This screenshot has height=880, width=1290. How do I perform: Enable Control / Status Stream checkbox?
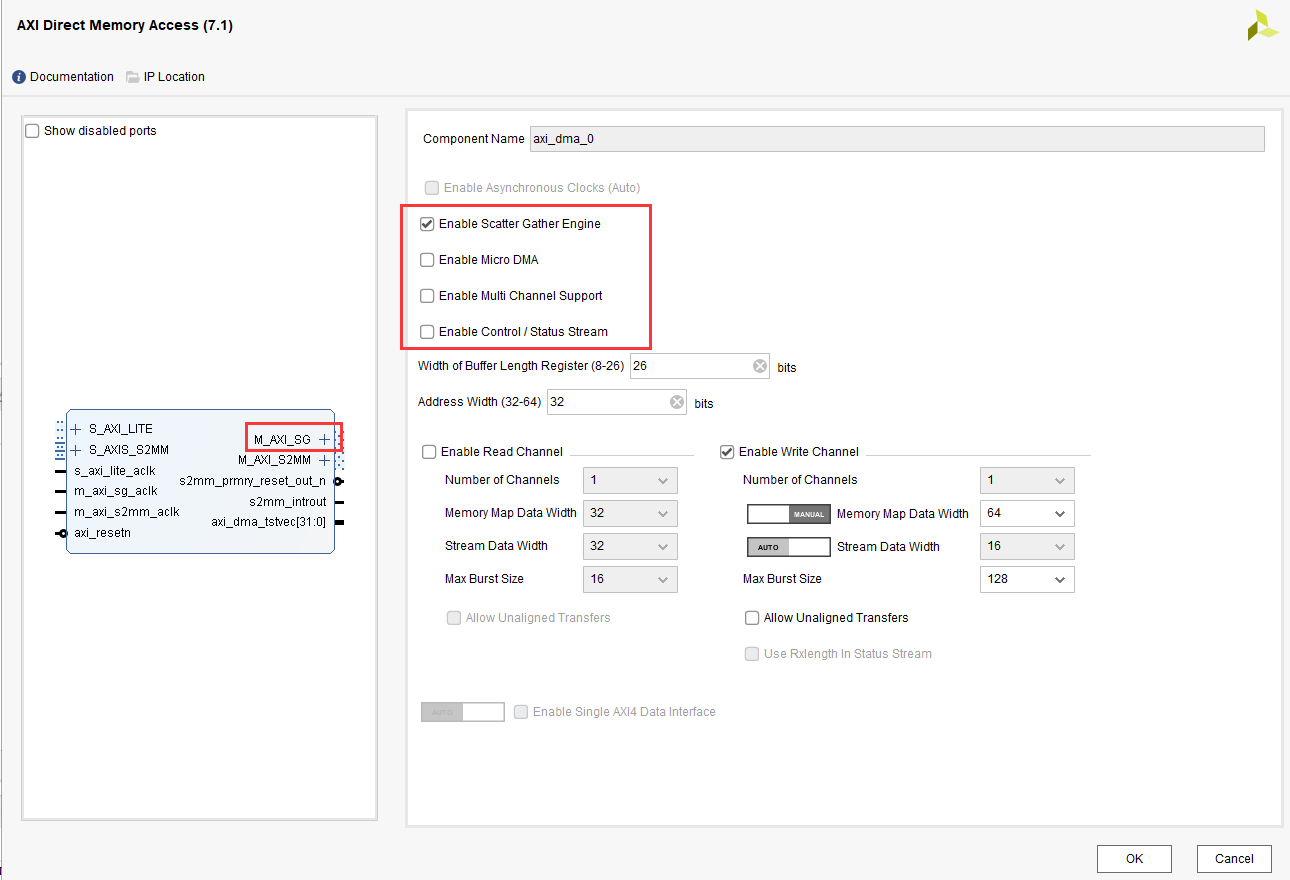click(427, 332)
